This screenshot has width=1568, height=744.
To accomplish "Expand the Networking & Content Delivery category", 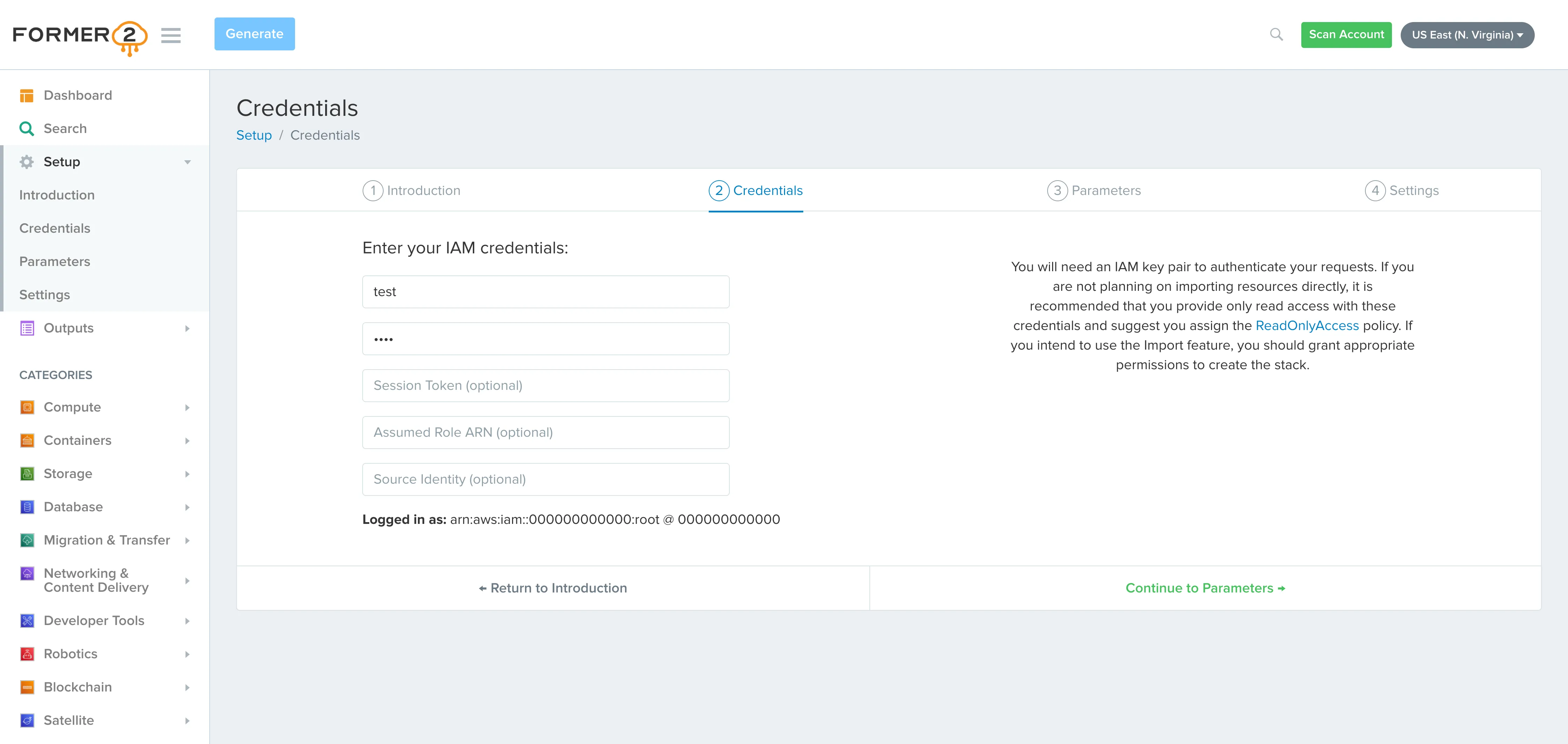I will pos(187,580).
